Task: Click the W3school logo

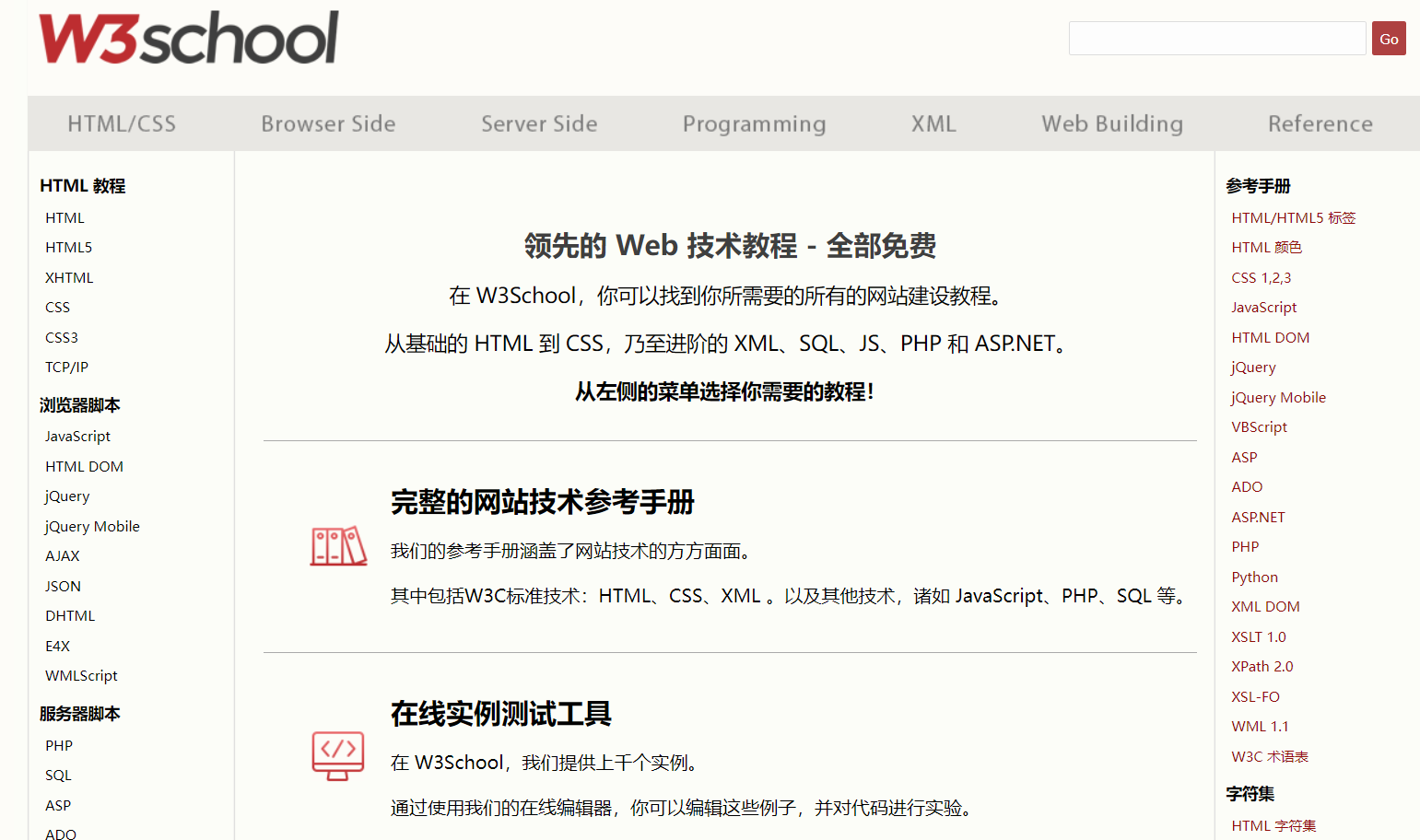Action: [189, 38]
